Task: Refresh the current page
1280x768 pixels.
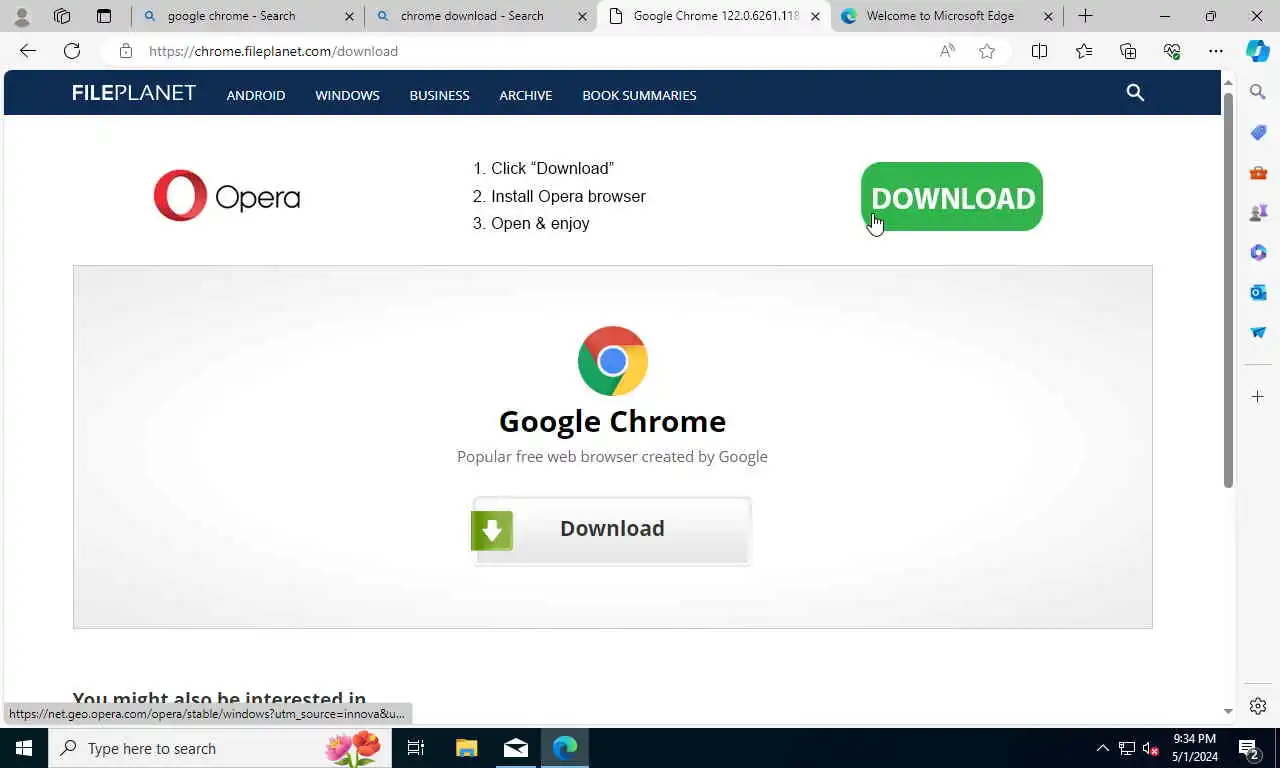Action: coord(72,51)
